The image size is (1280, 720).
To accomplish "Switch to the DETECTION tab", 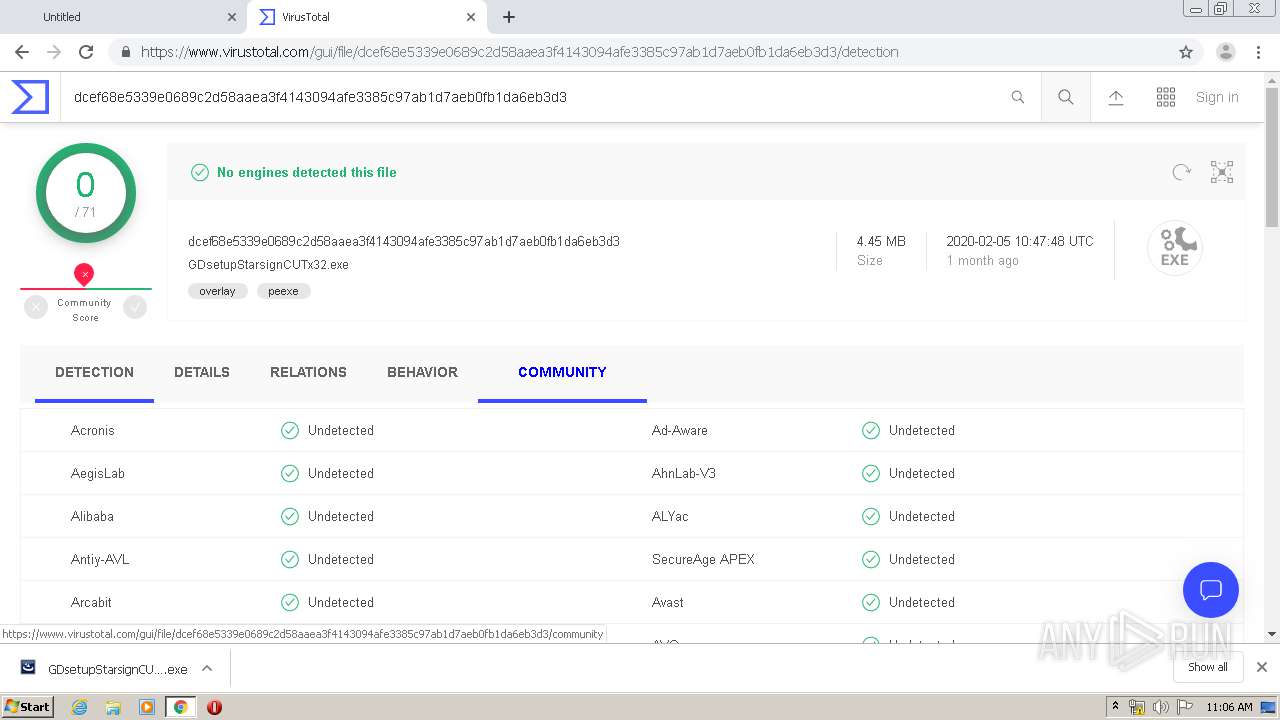I will (94, 372).
